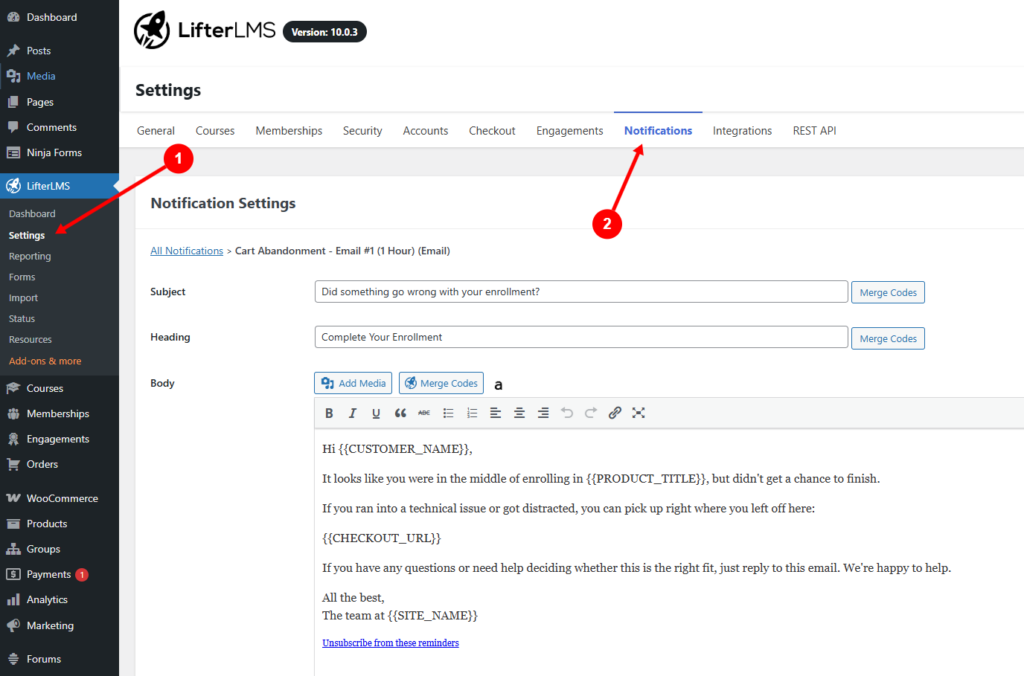Open Merge Codes for the Subject field
The image size is (1024, 676).
tap(888, 293)
